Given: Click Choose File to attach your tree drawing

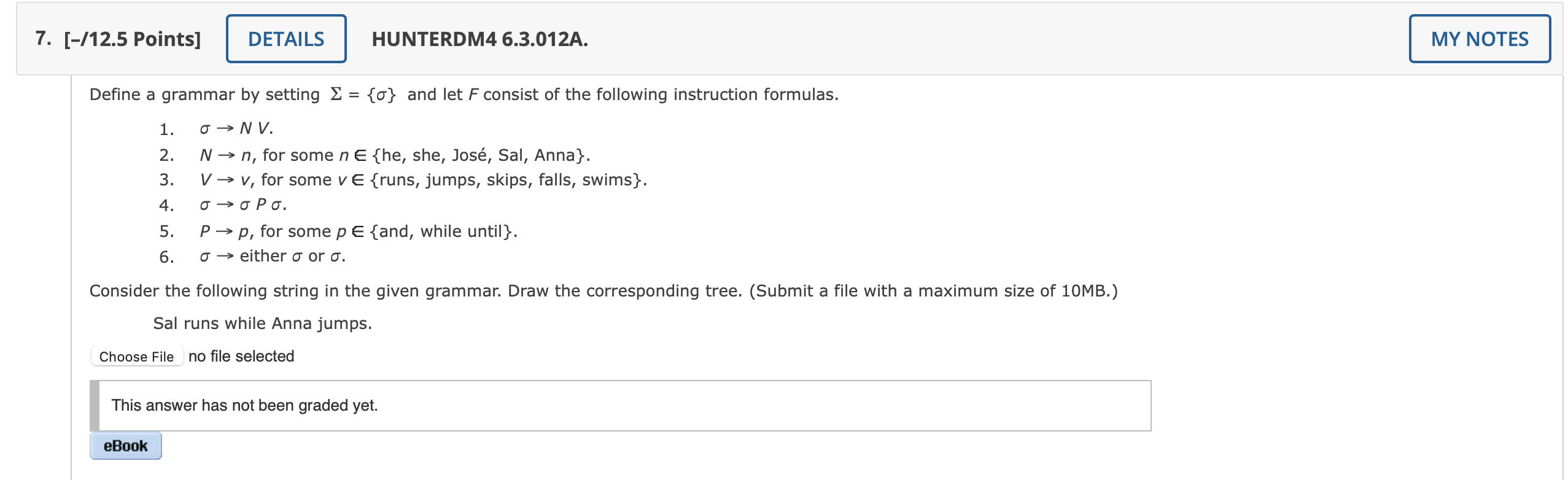Looking at the screenshot, I should pos(137,356).
